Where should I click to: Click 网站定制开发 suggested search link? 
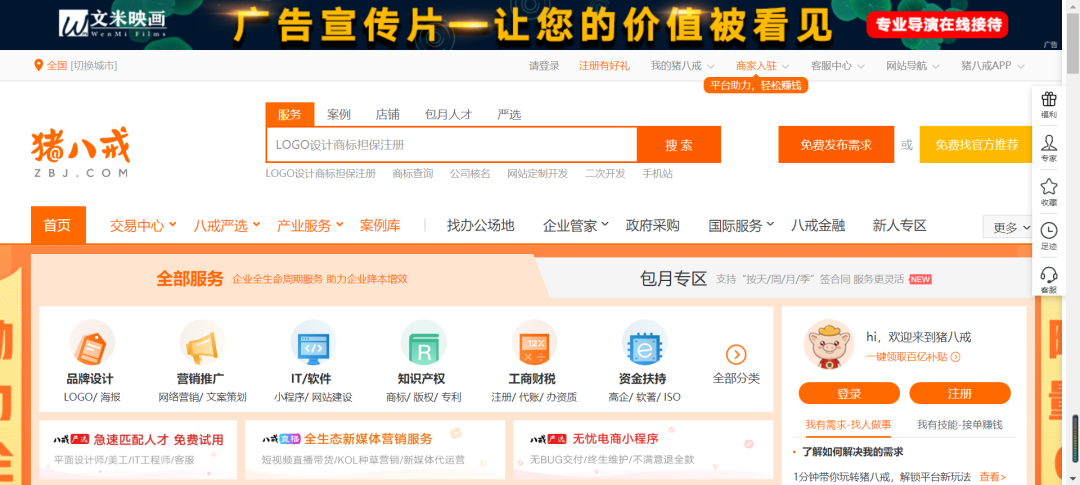pyautogui.click(x=537, y=174)
